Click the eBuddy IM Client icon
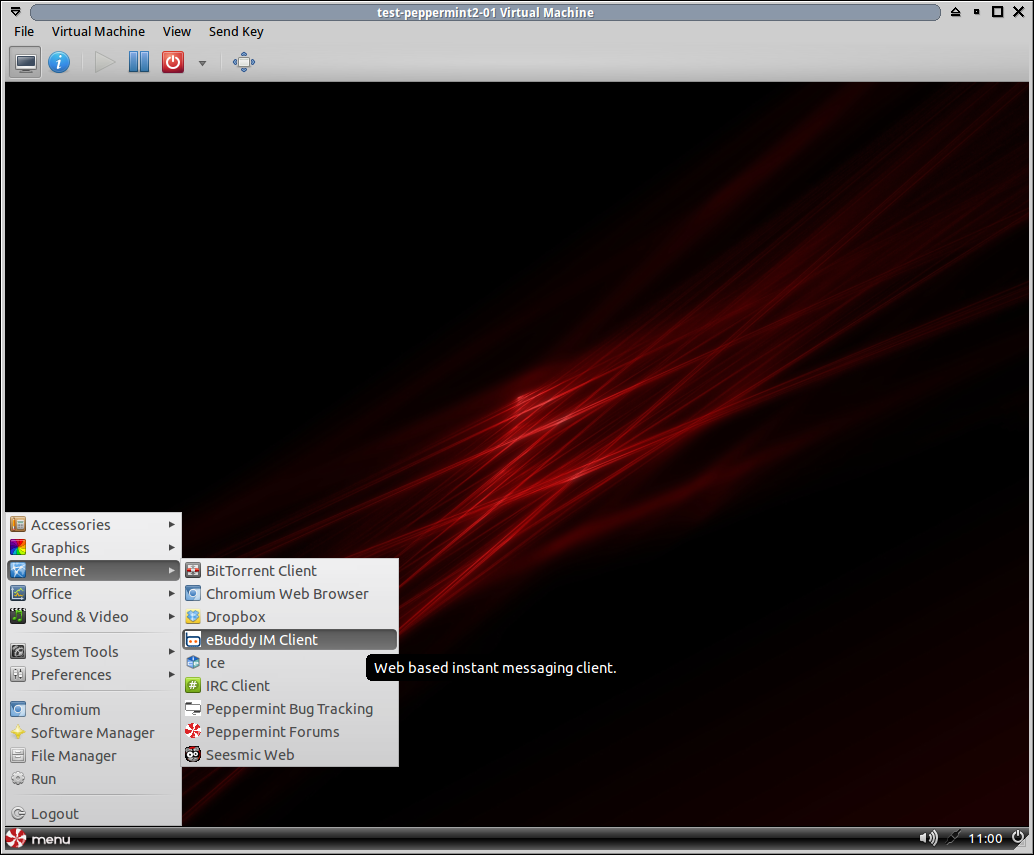Screen dimensions: 1034x855 coord(193,640)
